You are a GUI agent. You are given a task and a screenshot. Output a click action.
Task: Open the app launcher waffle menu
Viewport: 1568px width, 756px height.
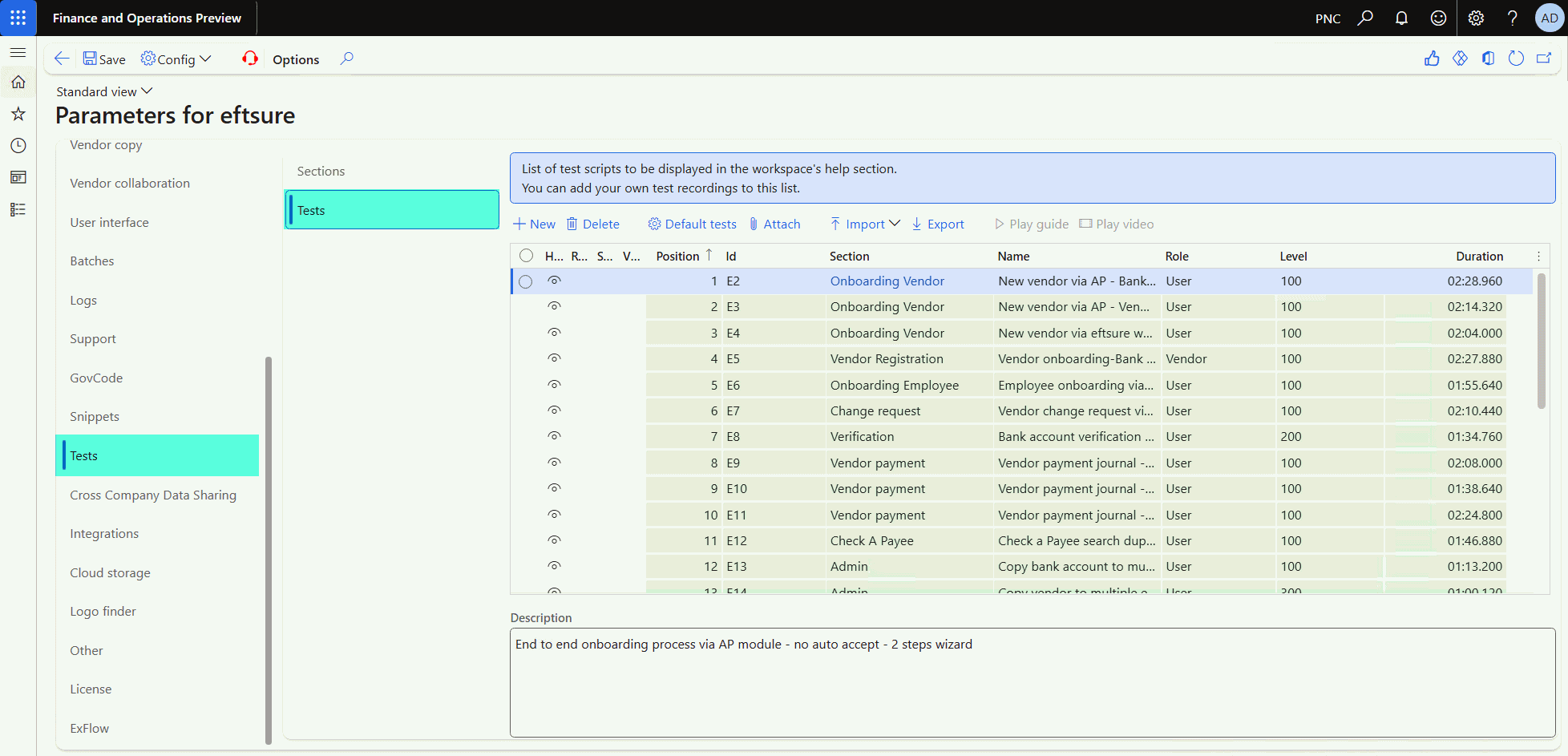18,18
